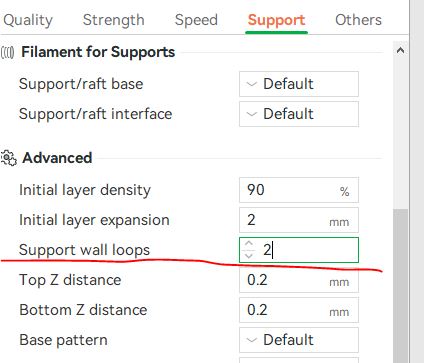424x363 pixels.
Task: Click the Advanced section heading
Action: point(57,158)
